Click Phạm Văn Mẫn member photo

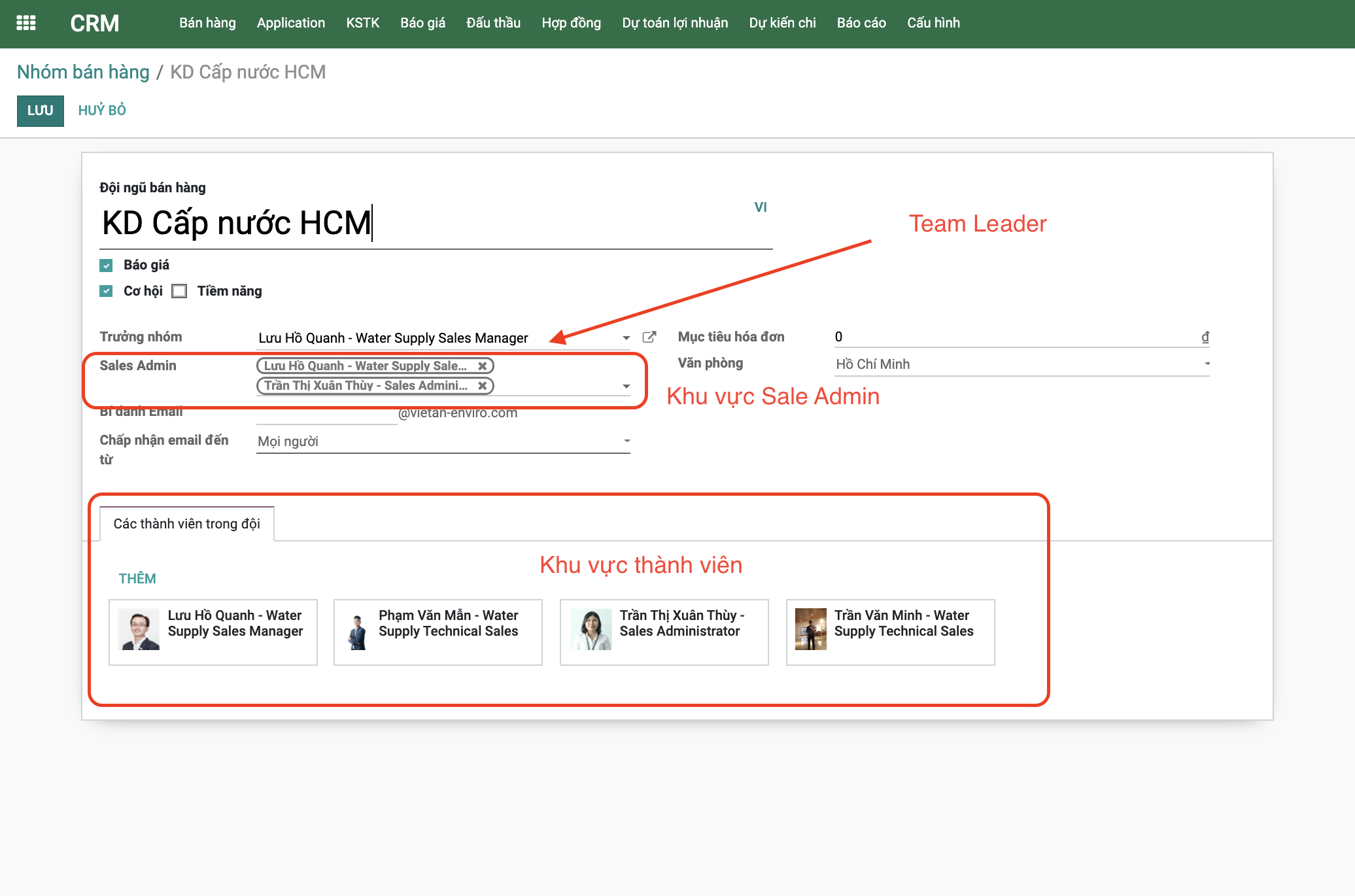(x=357, y=631)
